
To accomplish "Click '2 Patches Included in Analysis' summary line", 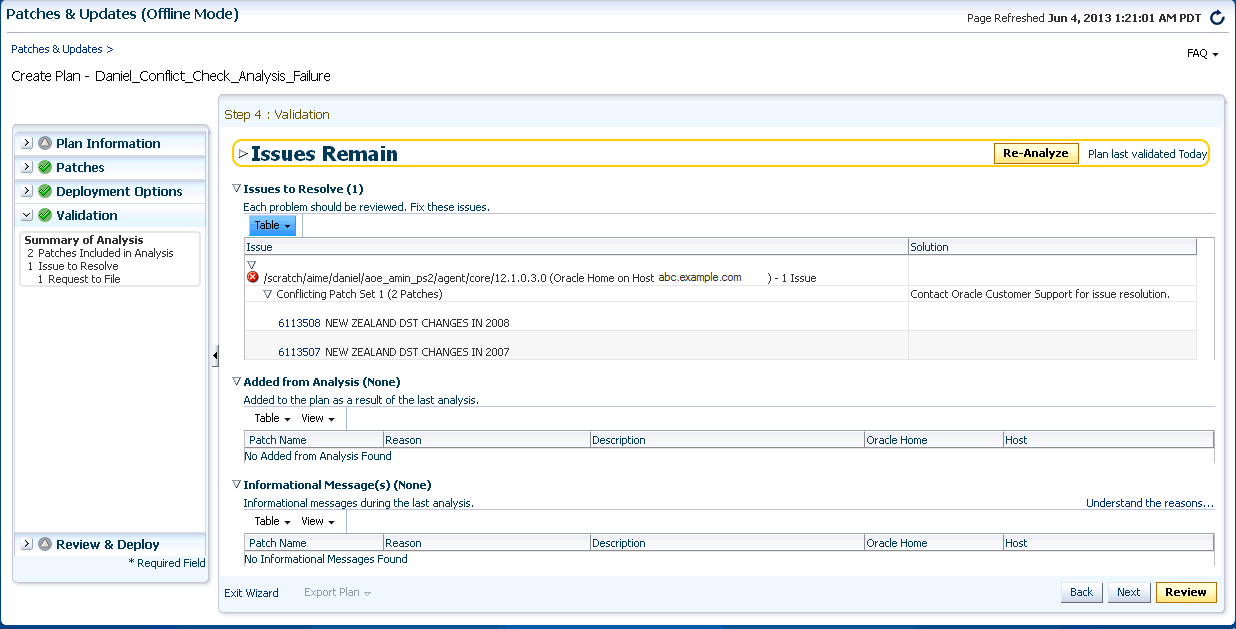I will (x=100, y=253).
